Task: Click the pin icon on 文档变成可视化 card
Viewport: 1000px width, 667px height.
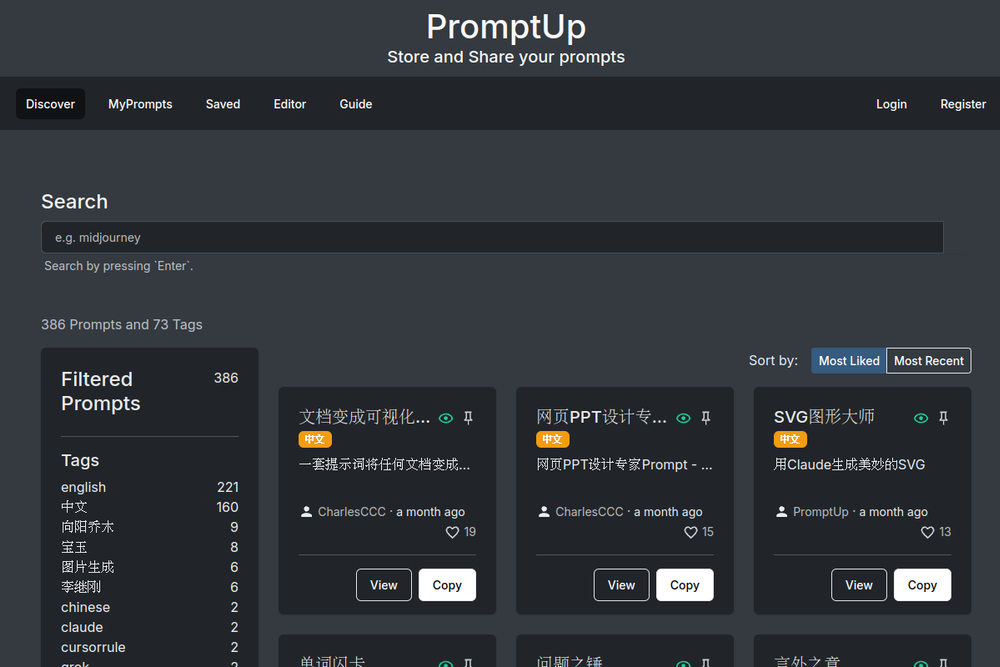Action: [468, 418]
